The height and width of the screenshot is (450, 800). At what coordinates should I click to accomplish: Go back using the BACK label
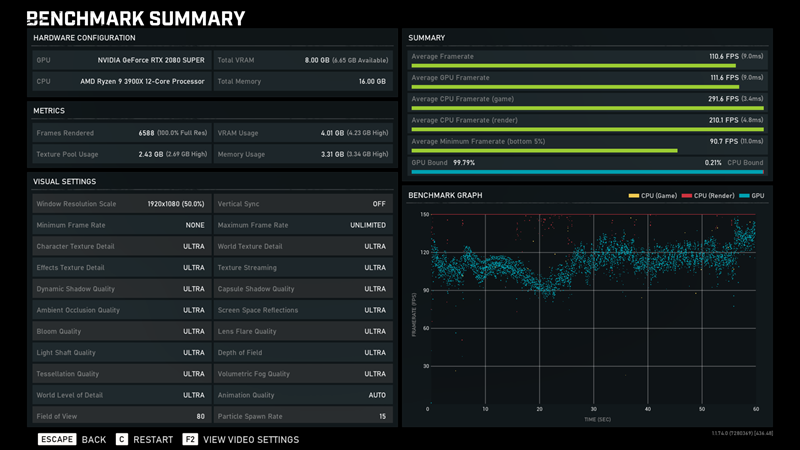tap(94, 439)
